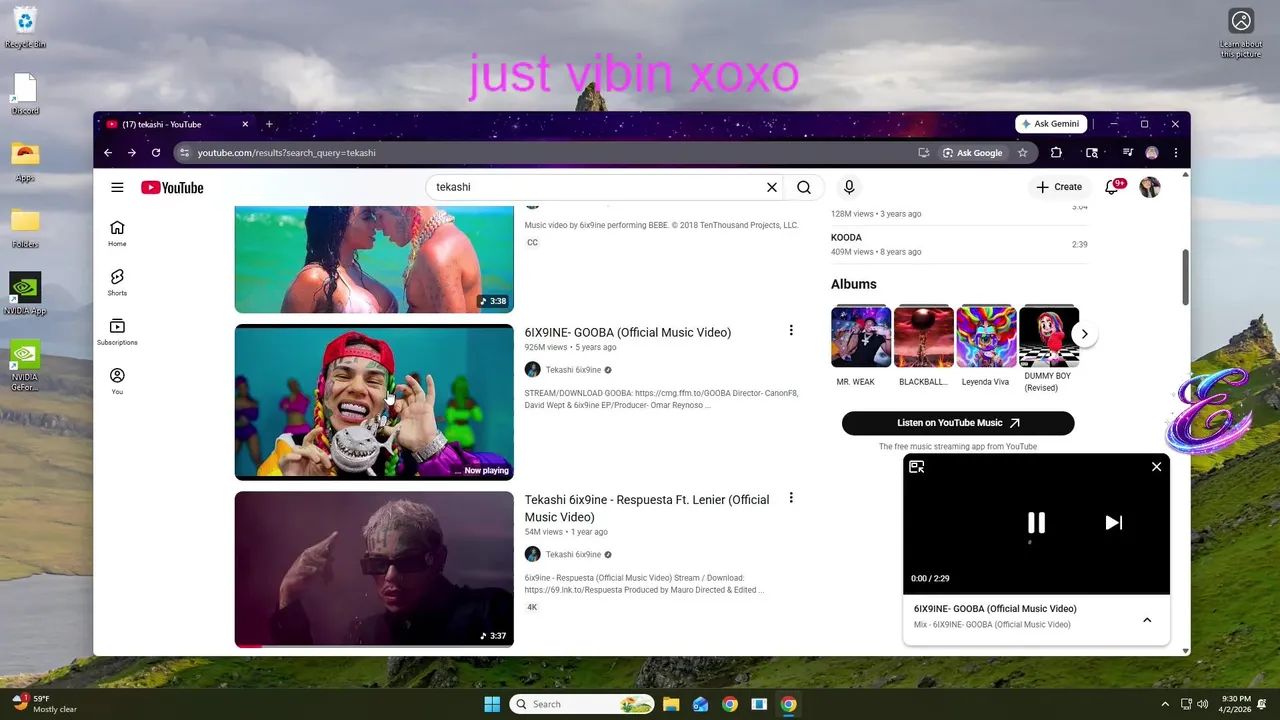Viewport: 1280px width, 720px height.
Task: Open the Chrome extensions puzzle icon
Action: point(1056,153)
